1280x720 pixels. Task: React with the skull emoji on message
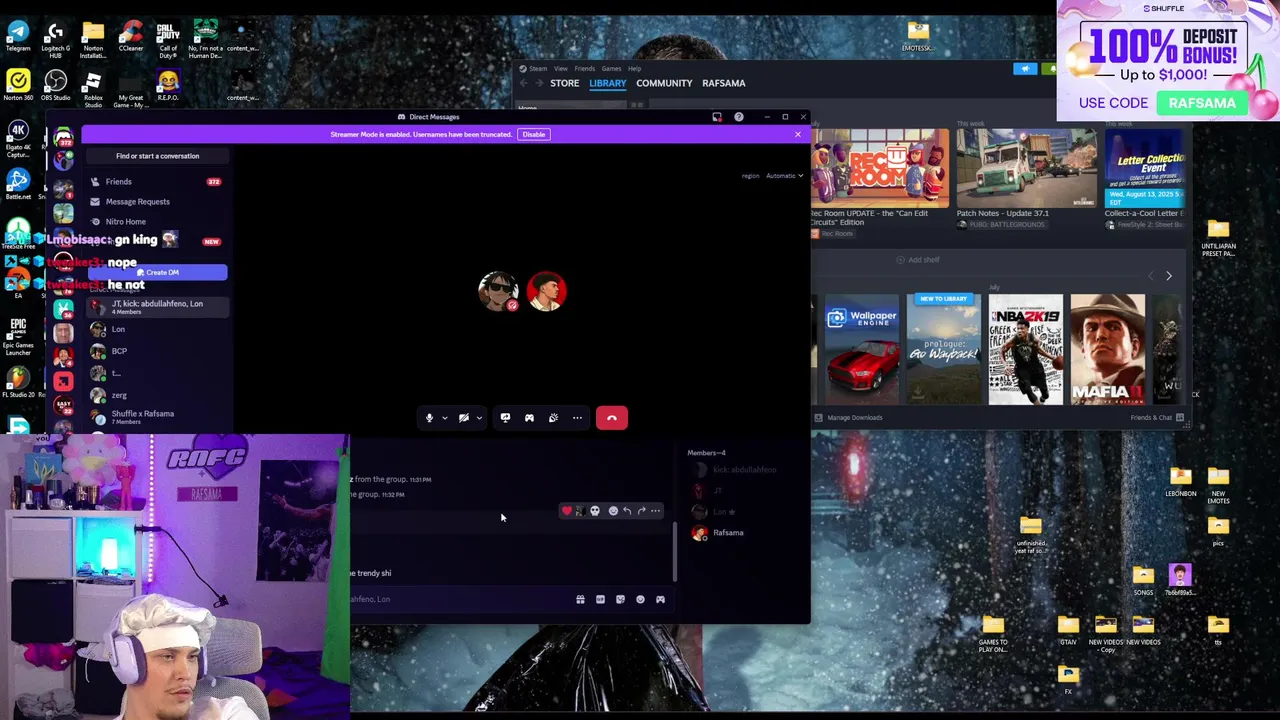(595, 511)
